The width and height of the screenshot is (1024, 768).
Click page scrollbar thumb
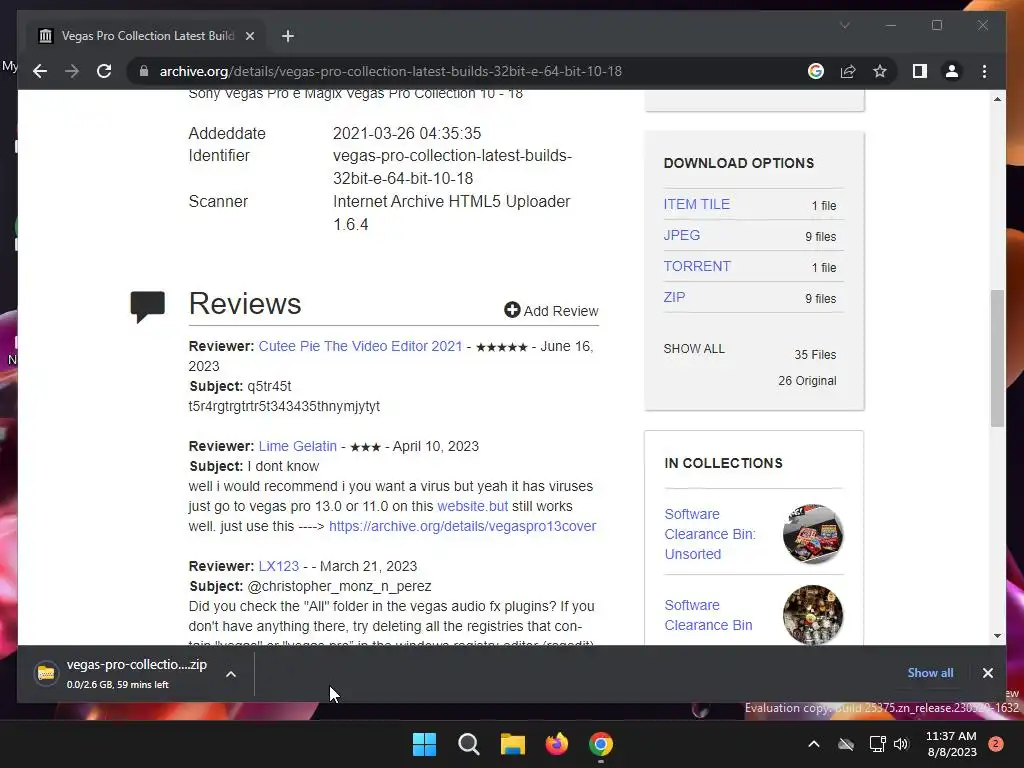click(x=997, y=358)
